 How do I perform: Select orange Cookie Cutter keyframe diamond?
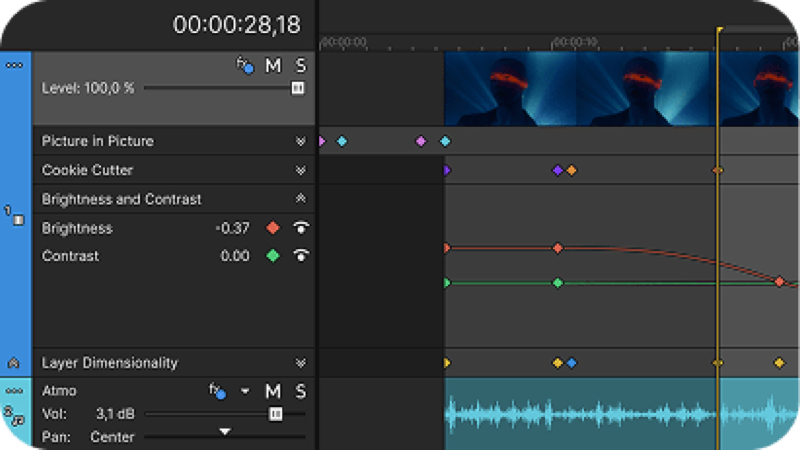[x=571, y=170]
